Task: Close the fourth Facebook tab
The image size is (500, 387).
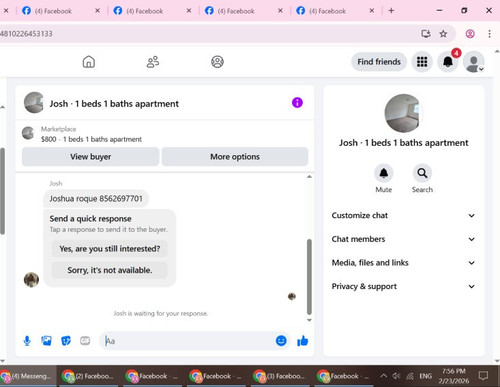Action: (x=372, y=11)
